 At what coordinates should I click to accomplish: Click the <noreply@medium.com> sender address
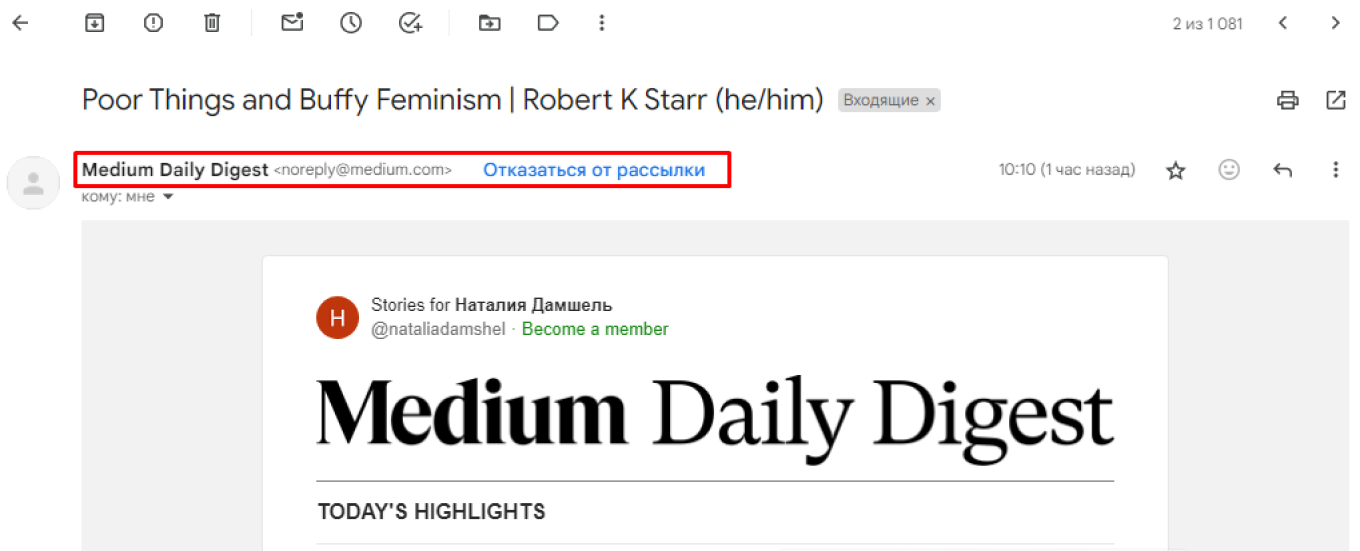pos(363,170)
